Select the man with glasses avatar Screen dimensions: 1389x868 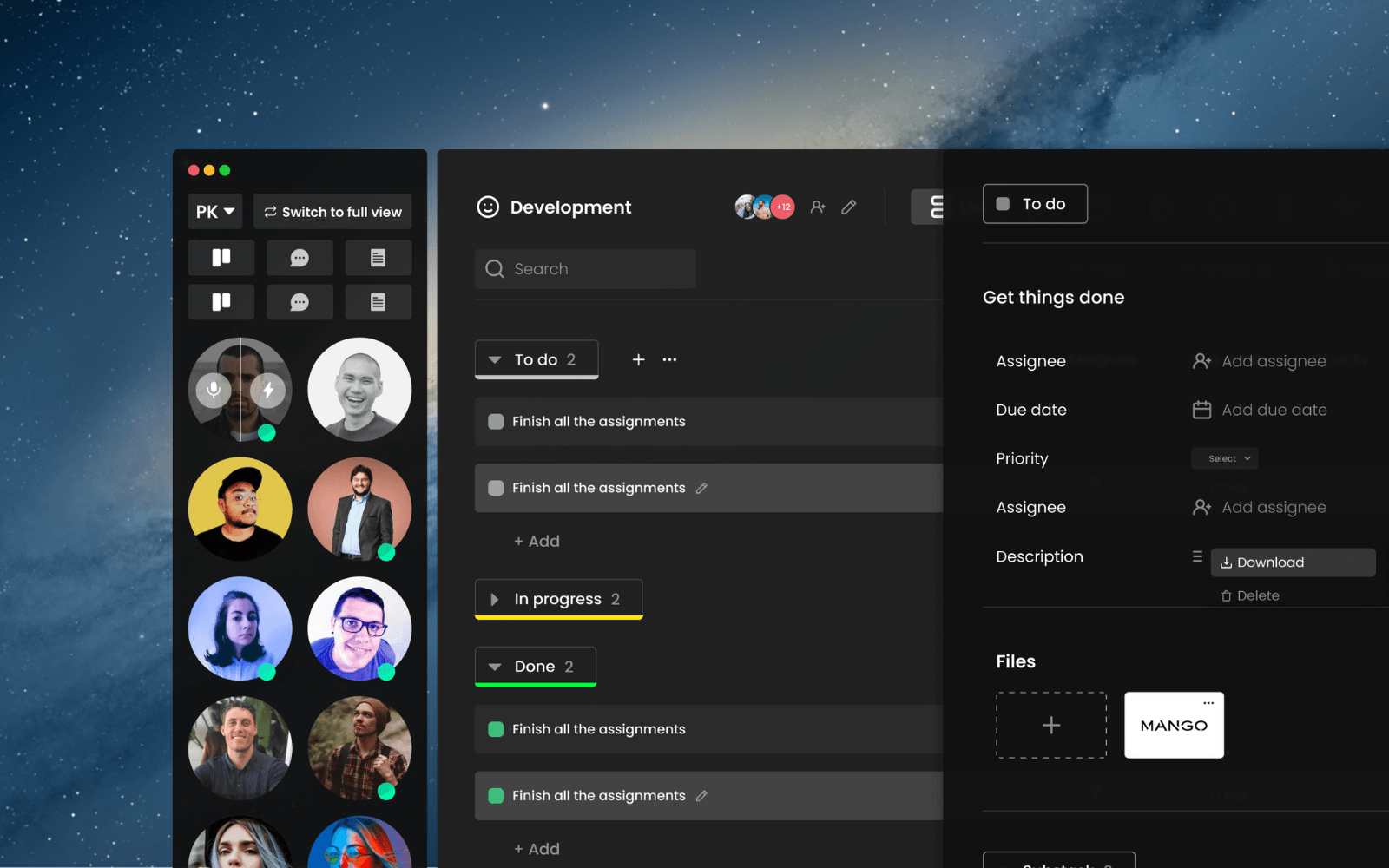click(x=359, y=628)
